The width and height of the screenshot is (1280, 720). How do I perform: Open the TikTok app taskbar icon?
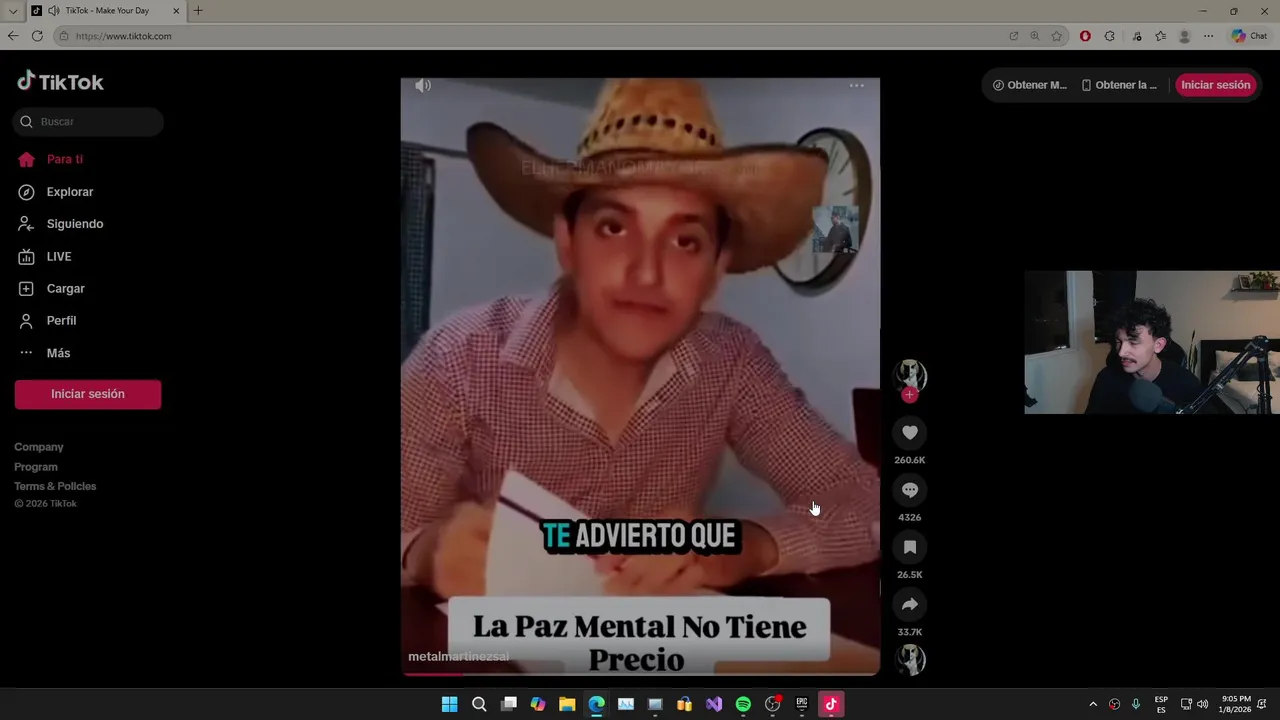pos(831,704)
